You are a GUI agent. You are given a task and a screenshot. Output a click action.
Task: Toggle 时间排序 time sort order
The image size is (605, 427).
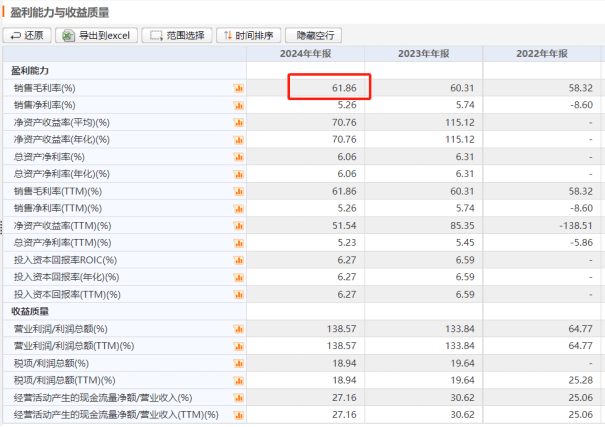click(248, 35)
